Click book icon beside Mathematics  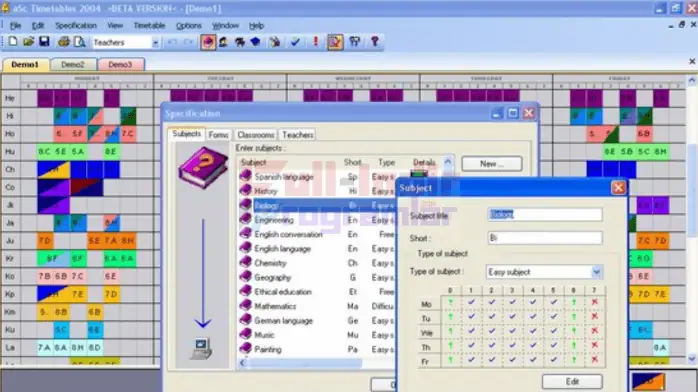(x=245, y=306)
